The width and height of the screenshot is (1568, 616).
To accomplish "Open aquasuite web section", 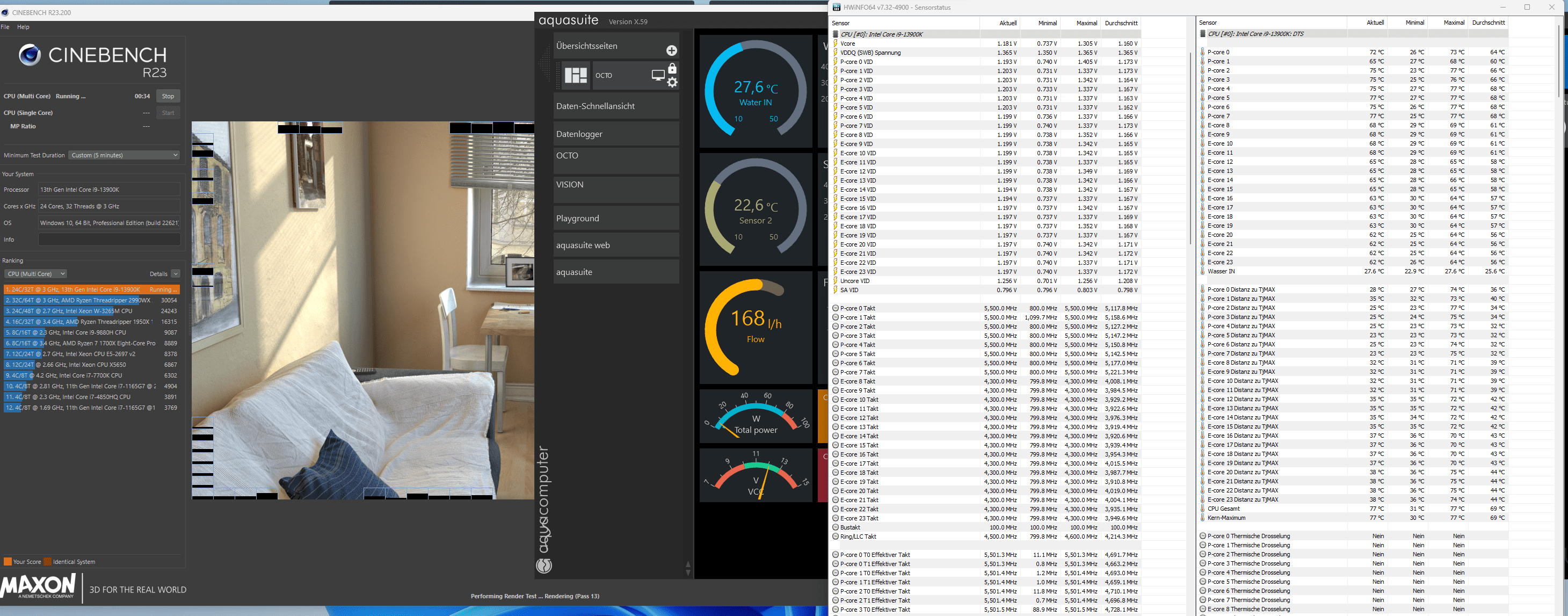I will (616, 245).
